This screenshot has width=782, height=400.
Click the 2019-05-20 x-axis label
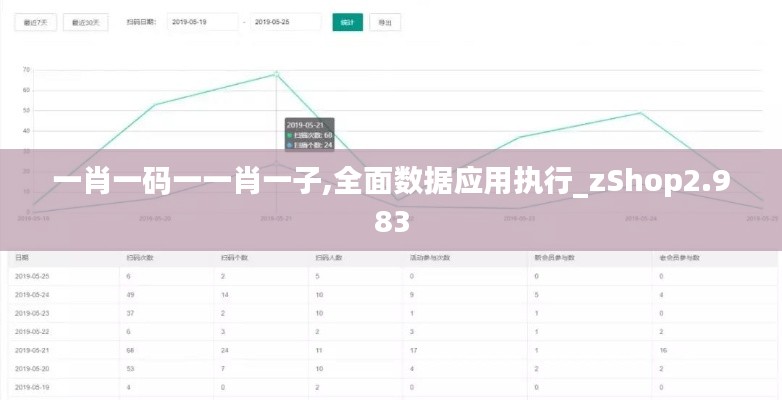point(155,218)
